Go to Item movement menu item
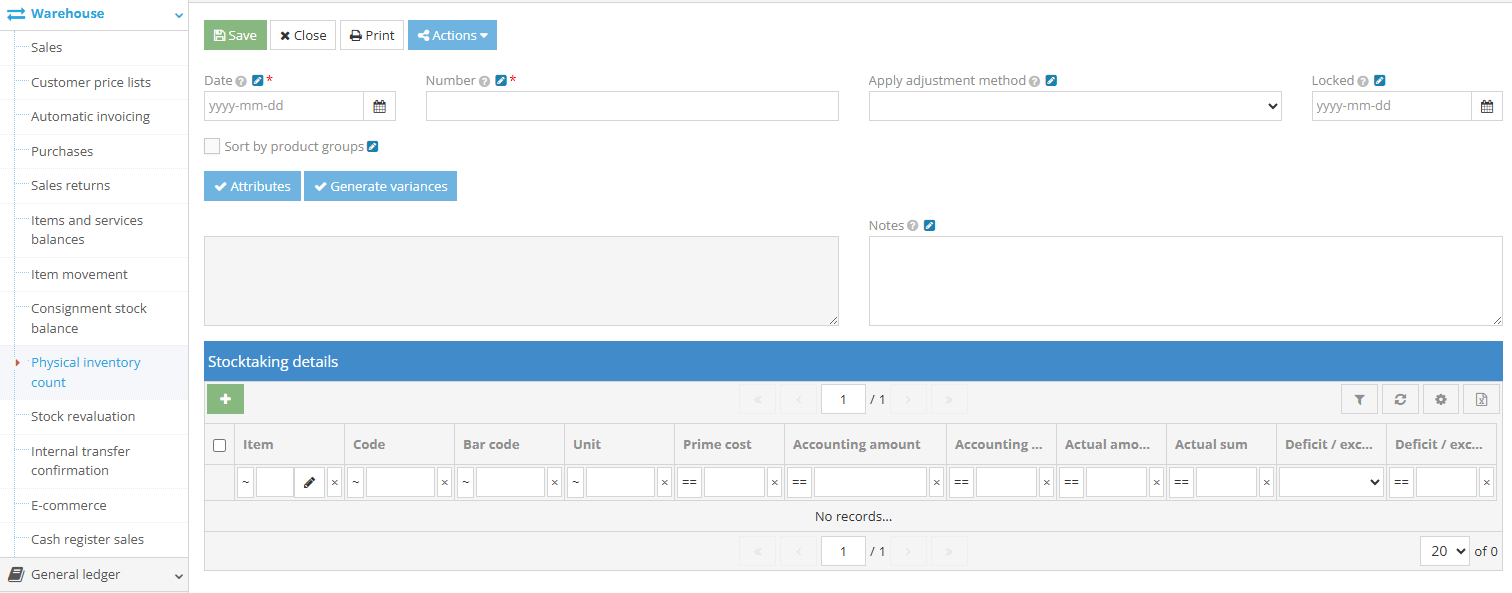 (79, 275)
